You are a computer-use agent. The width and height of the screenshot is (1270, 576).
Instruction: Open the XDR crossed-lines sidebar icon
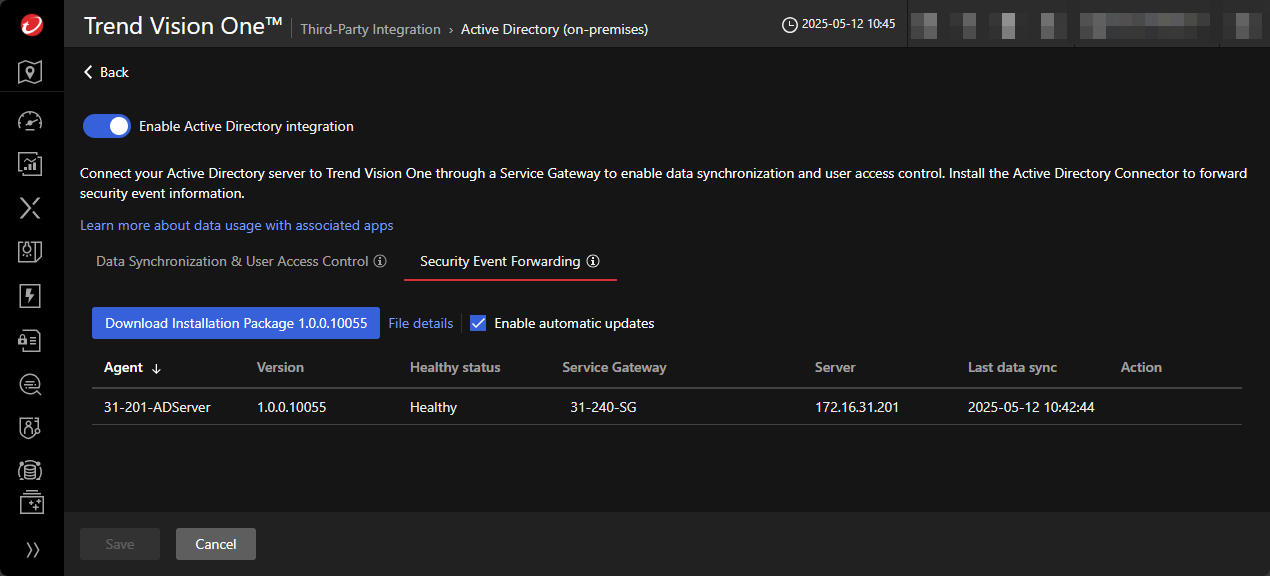pos(31,208)
